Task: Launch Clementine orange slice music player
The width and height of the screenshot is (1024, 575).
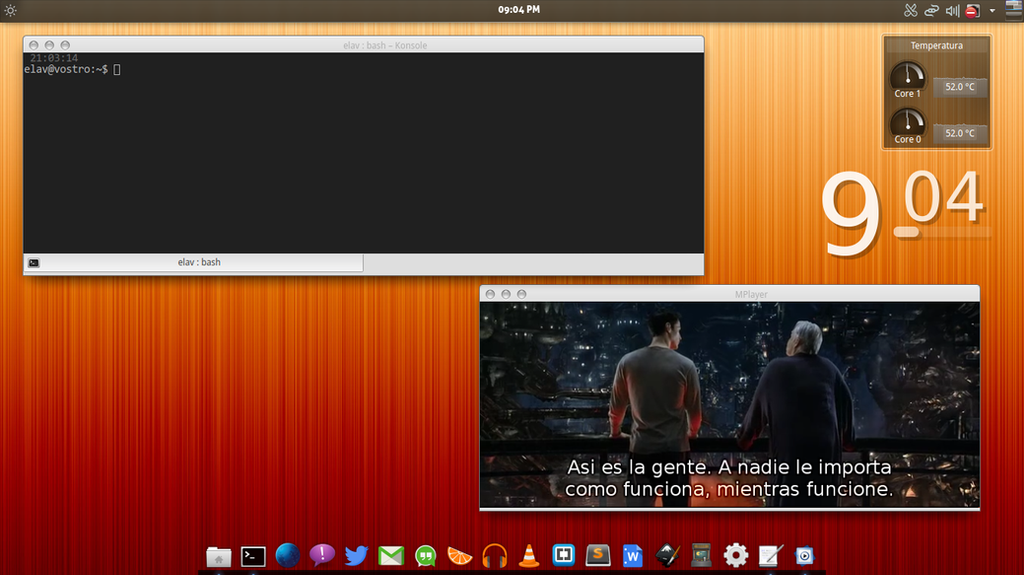Action: pyautogui.click(x=460, y=556)
